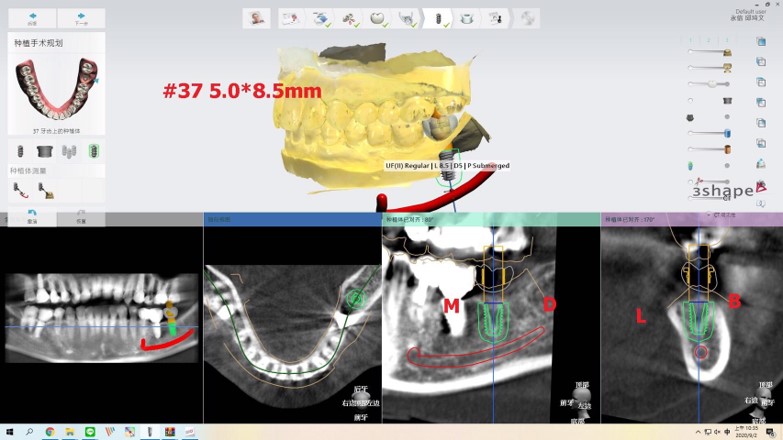Viewport: 783px width, 440px height.
Task: Select the abutment sleeve tool icon
Action: point(44,151)
